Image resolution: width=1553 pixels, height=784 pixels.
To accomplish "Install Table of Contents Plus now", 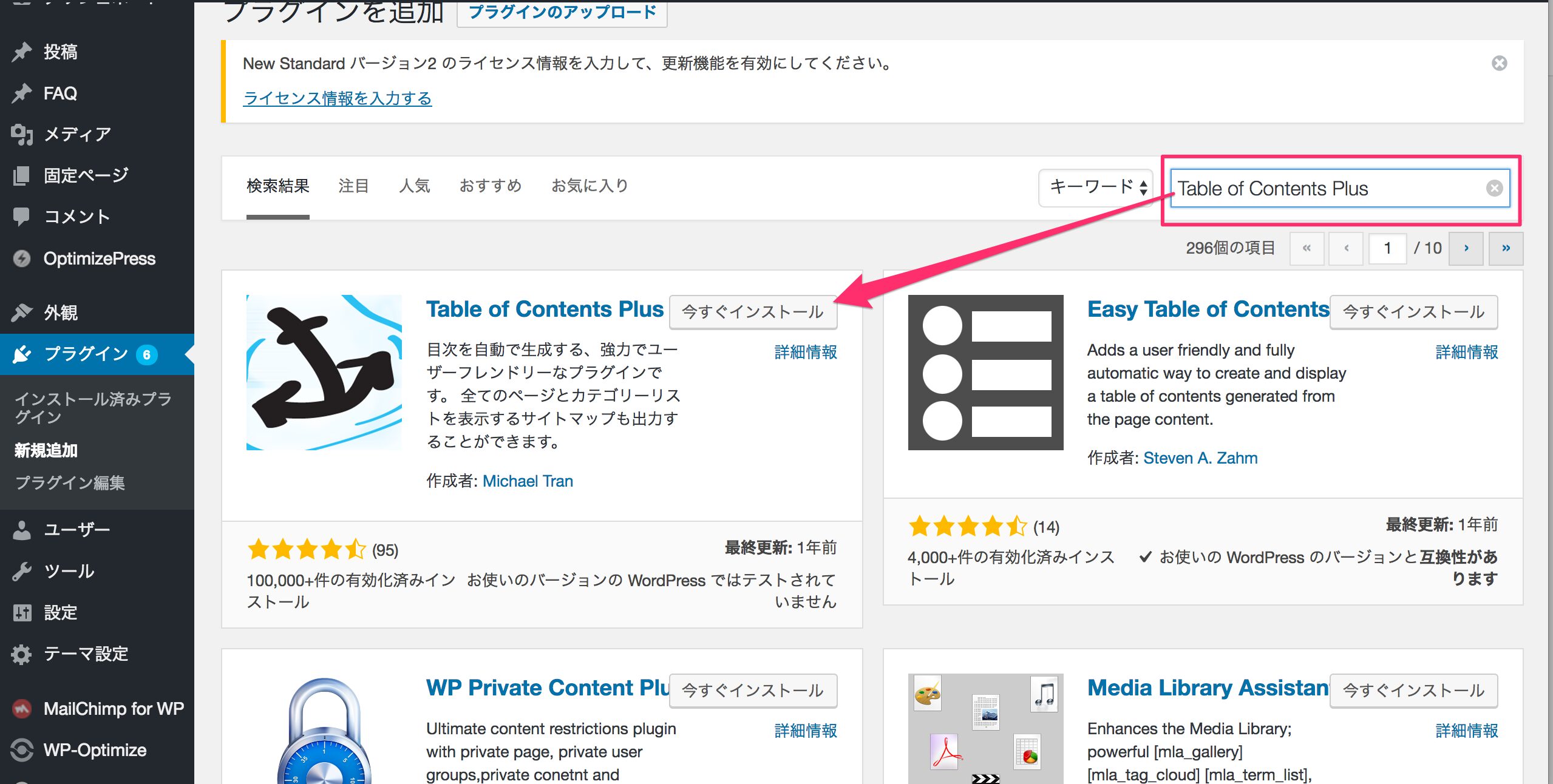I will point(752,312).
